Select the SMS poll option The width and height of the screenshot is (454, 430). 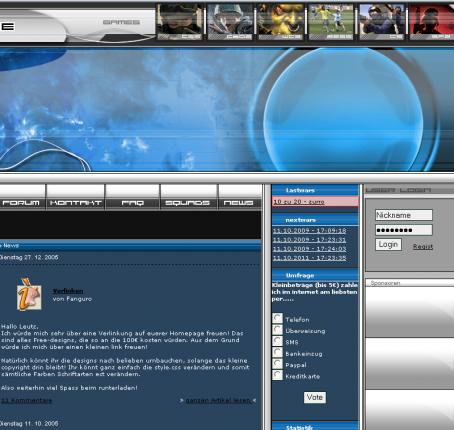tap(277, 341)
